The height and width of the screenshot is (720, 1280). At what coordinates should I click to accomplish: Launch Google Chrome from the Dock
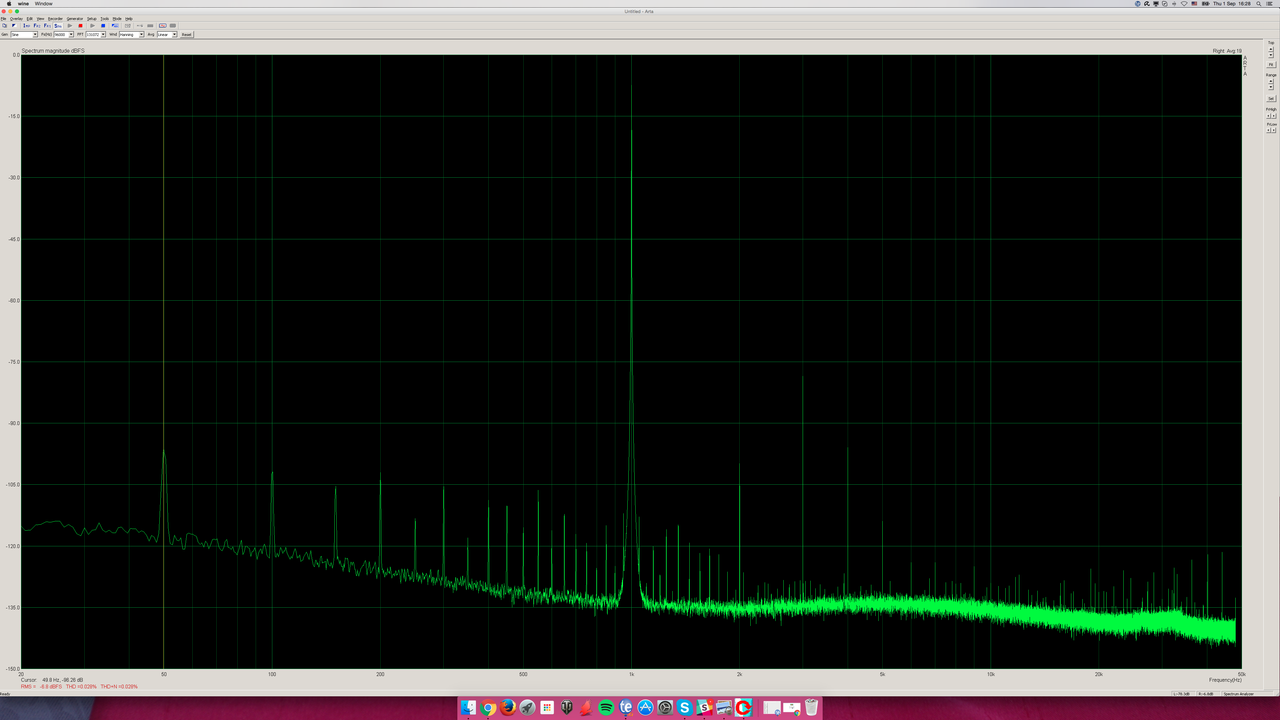(488, 708)
